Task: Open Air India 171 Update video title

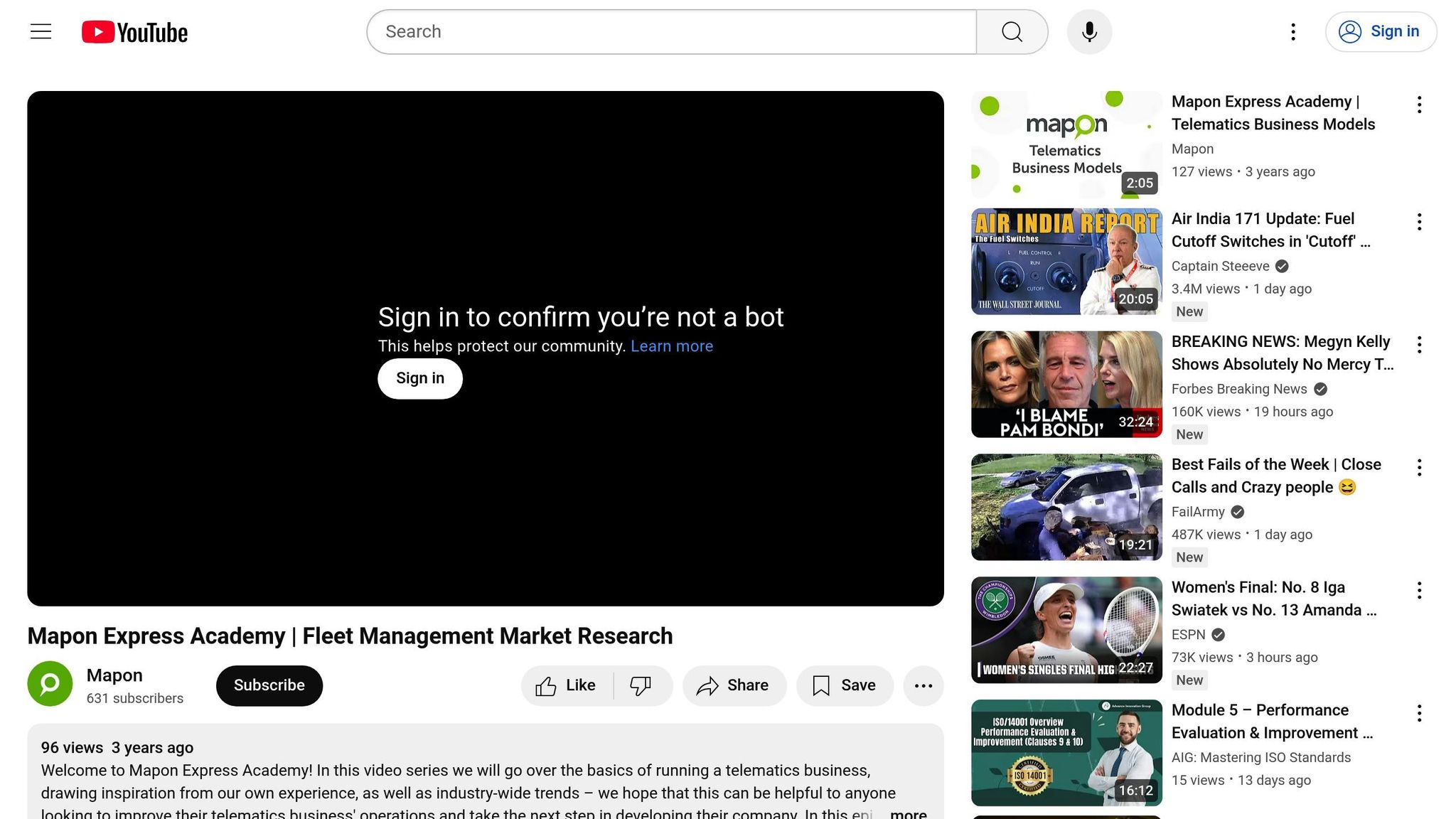Action: click(1271, 230)
